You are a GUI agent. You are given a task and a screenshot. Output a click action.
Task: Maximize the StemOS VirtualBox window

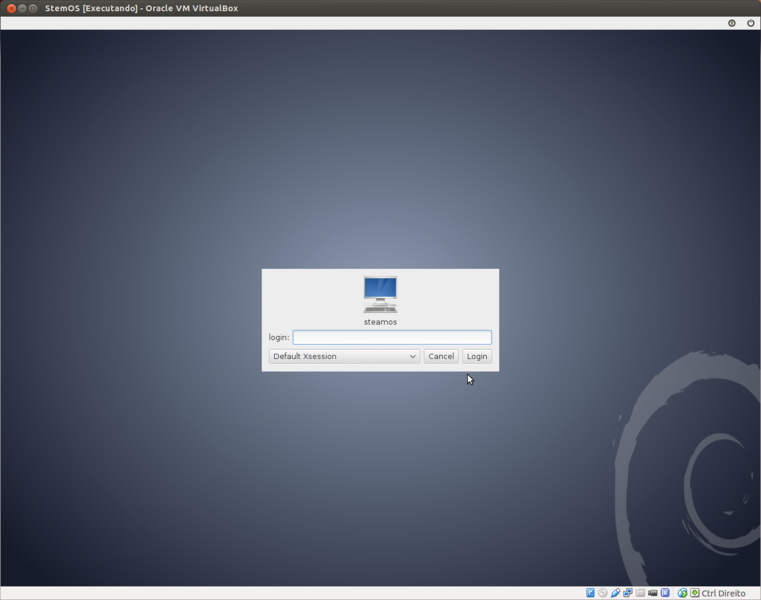pyautogui.click(x=33, y=8)
